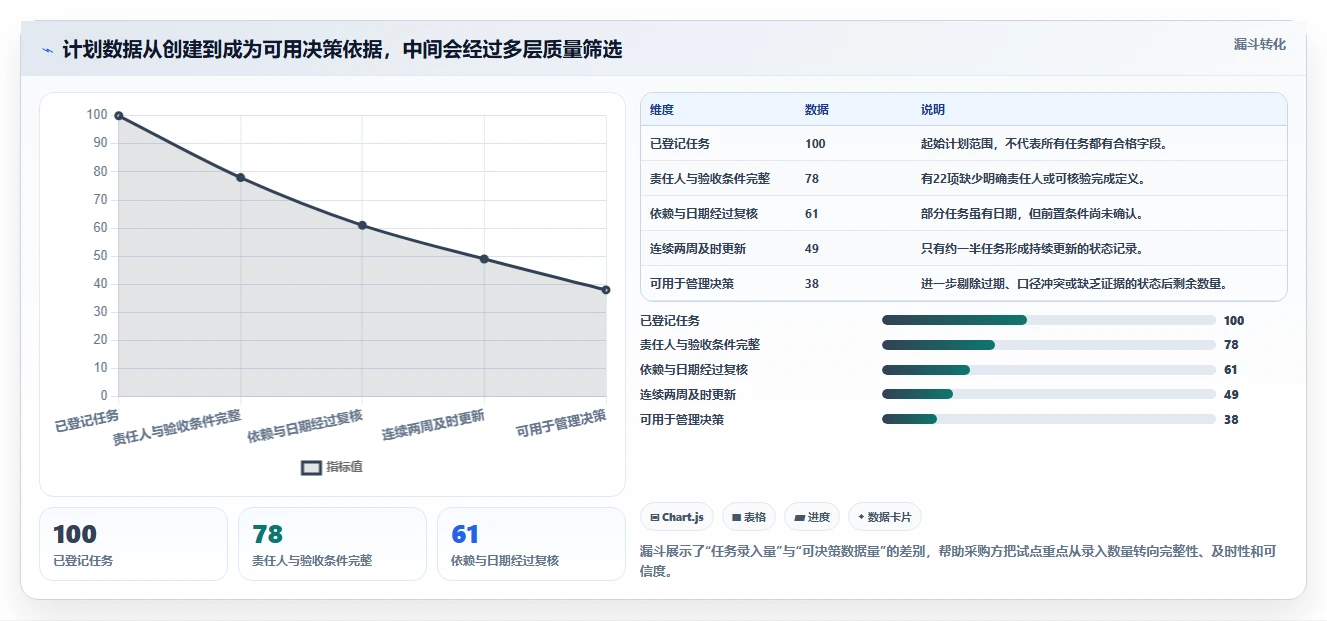Open the 78 责任人与验收条件完整 data card
Image resolution: width=1327 pixels, height=621 pixels.
(332, 544)
